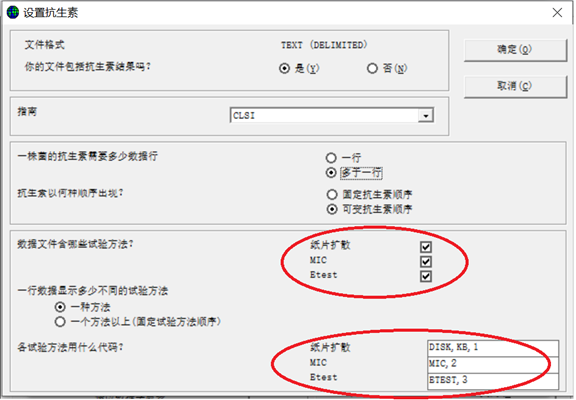Image resolution: width=576 pixels, height=400 pixels.
Task: Open the CLSI guideline dropdown arrow
Action: pyautogui.click(x=426, y=116)
